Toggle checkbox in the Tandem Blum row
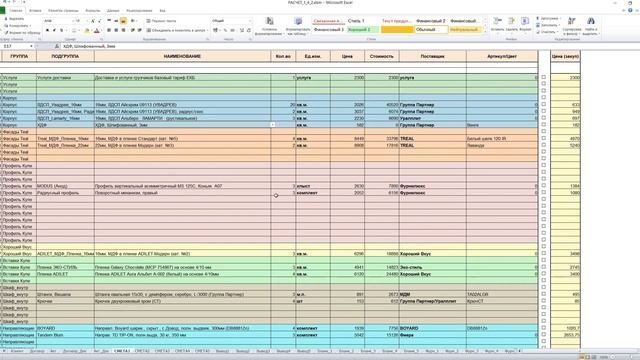Viewport: 640px width, 360px height. [544, 334]
